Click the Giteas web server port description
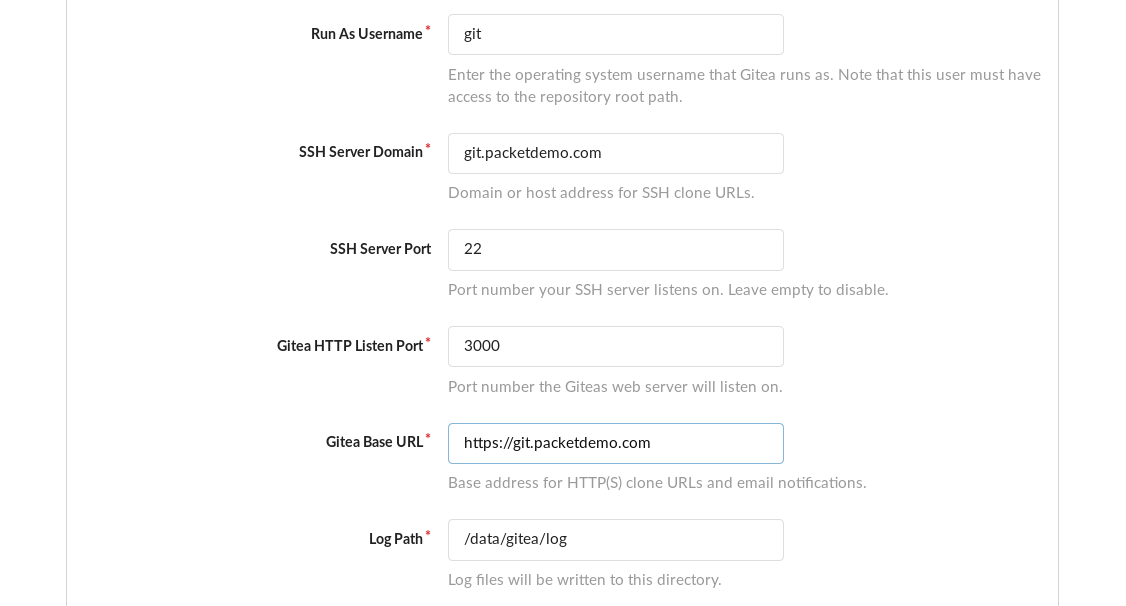 tap(615, 386)
